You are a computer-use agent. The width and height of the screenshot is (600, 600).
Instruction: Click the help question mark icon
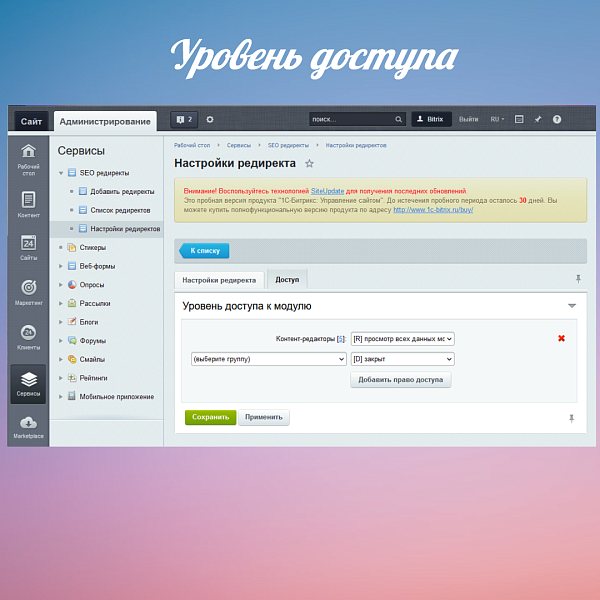[557, 119]
